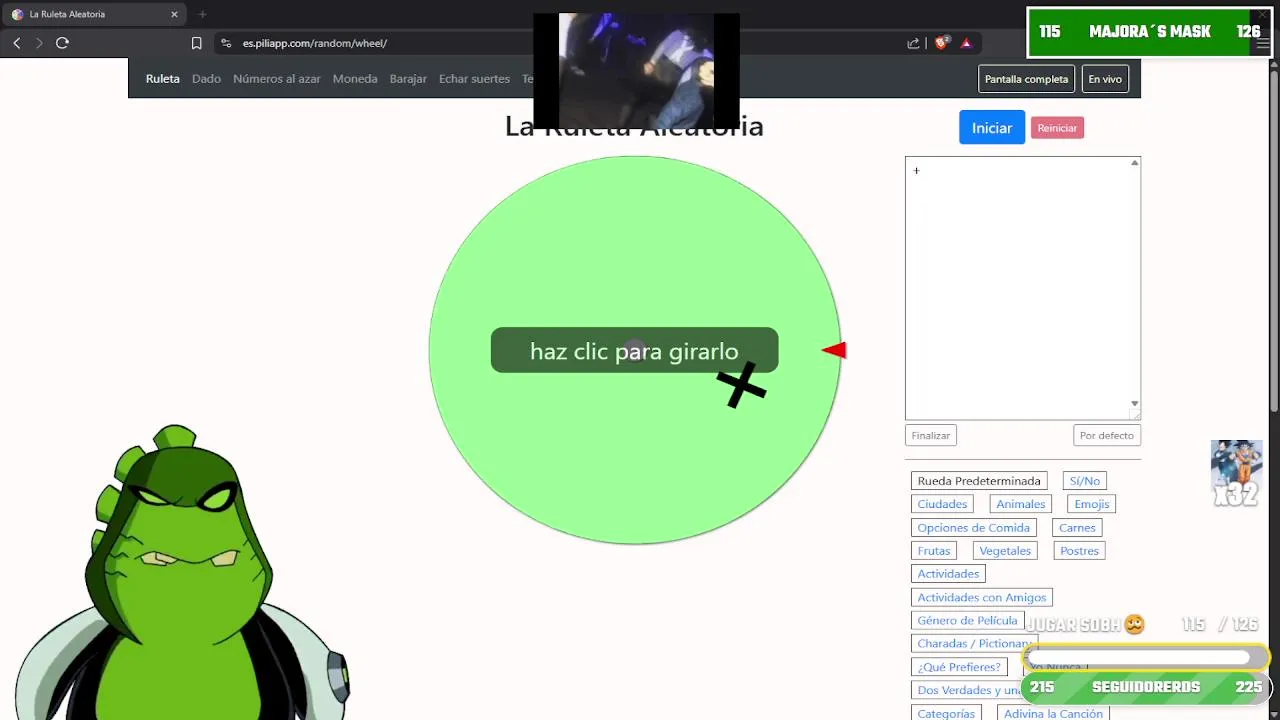Click the red pointer arrow on wheel
Image resolution: width=1280 pixels, height=720 pixels.
(834, 350)
